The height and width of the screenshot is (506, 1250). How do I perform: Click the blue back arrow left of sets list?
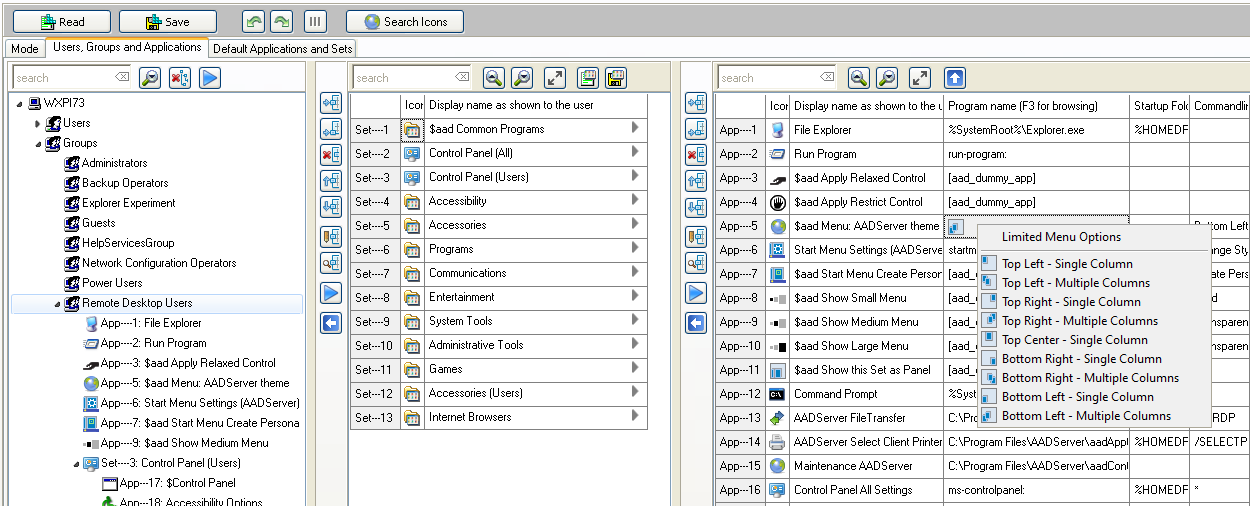332,322
